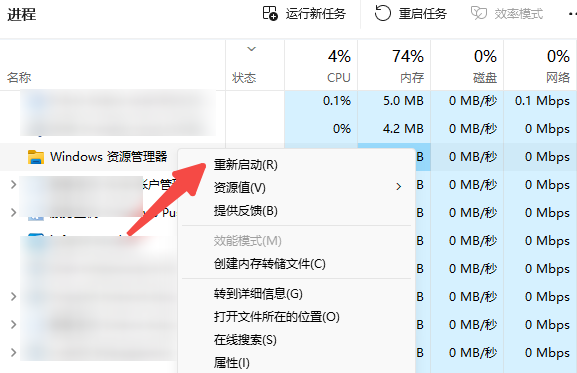Expand the process row ending in Pu

point(13,212)
